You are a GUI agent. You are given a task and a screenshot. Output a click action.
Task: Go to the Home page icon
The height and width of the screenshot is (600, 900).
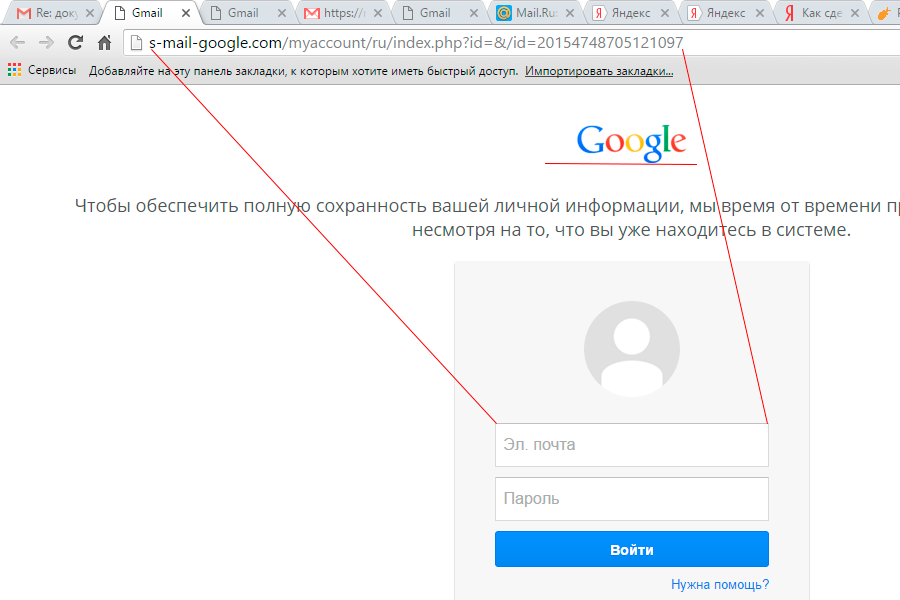104,43
